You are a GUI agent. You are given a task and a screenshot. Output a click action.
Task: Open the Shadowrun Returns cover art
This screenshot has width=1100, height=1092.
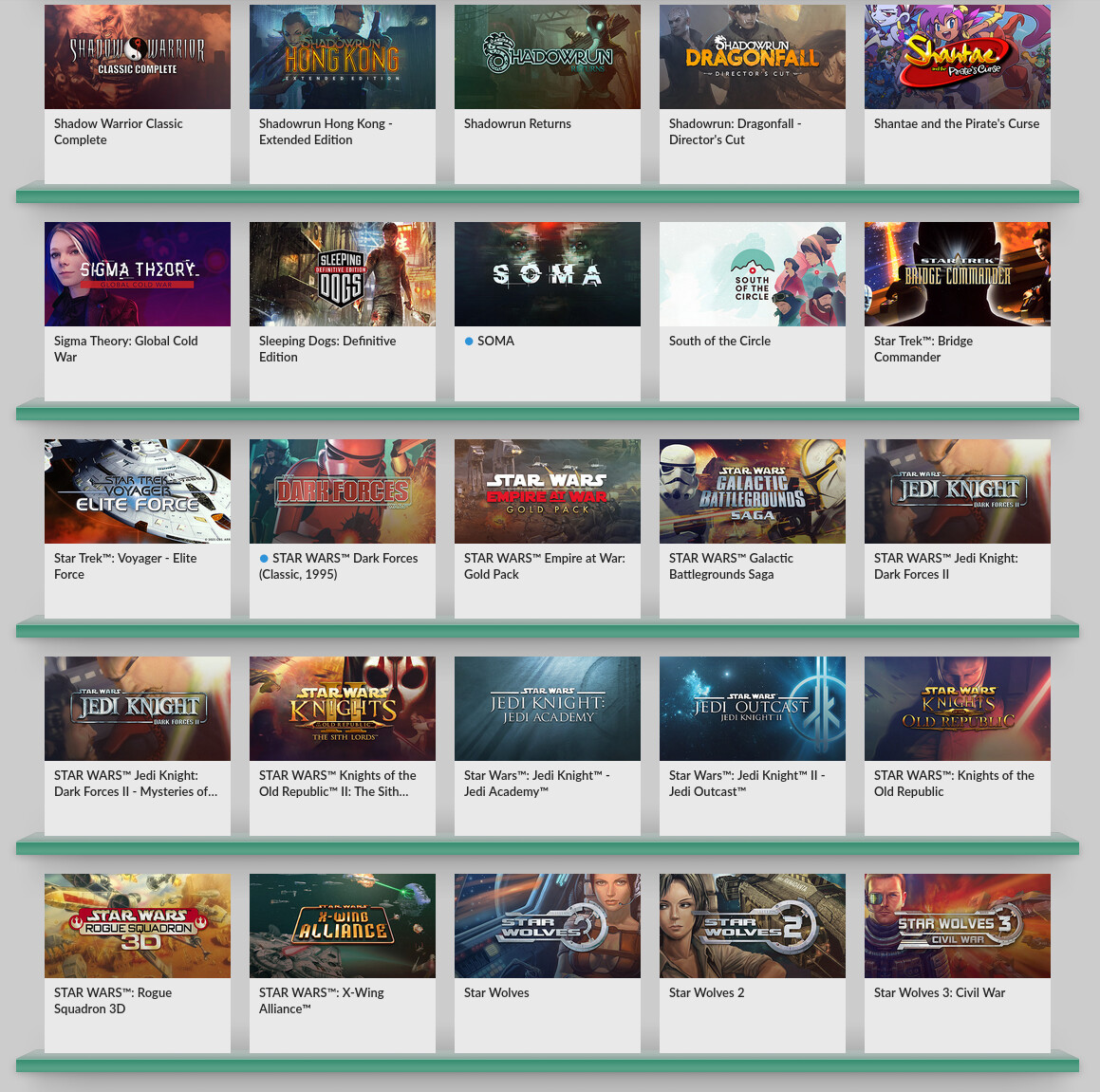pos(547,57)
